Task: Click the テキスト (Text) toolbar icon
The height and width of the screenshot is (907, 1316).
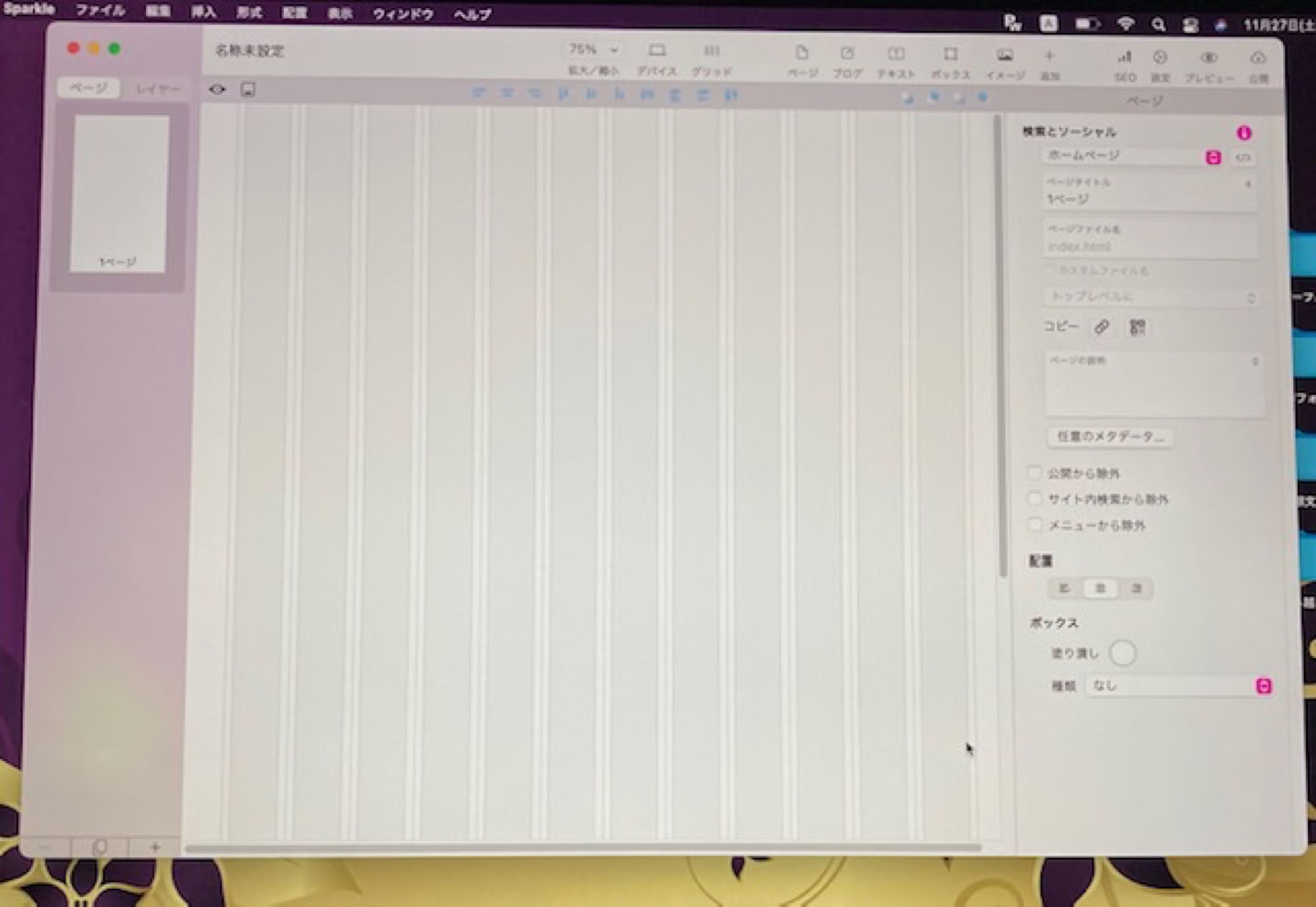Action: (x=896, y=54)
